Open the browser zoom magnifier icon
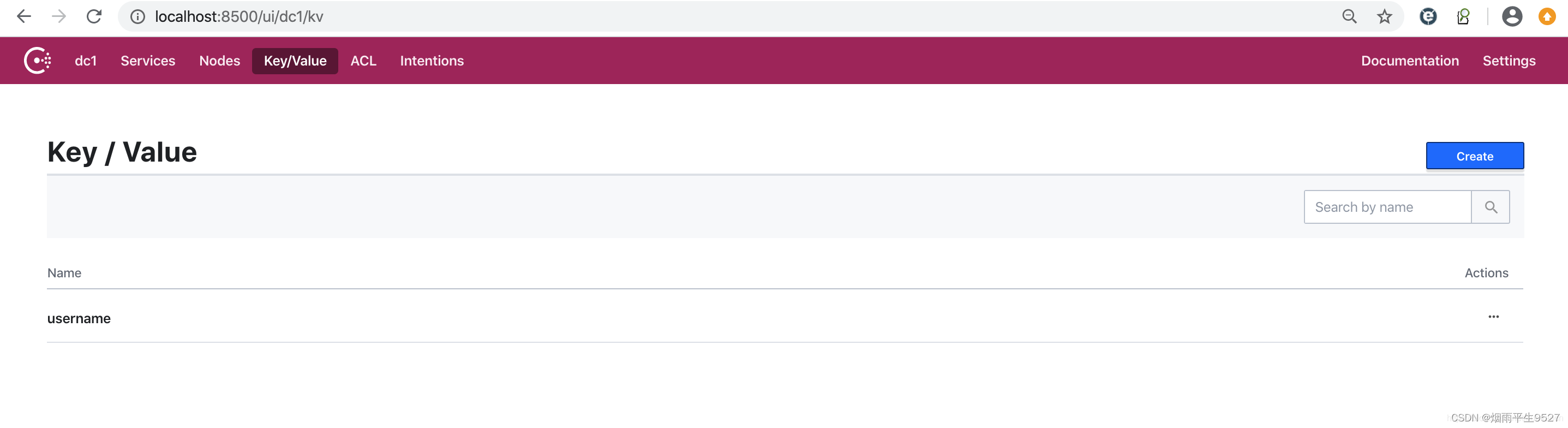Viewport: 1568px width, 428px height. (x=1349, y=16)
